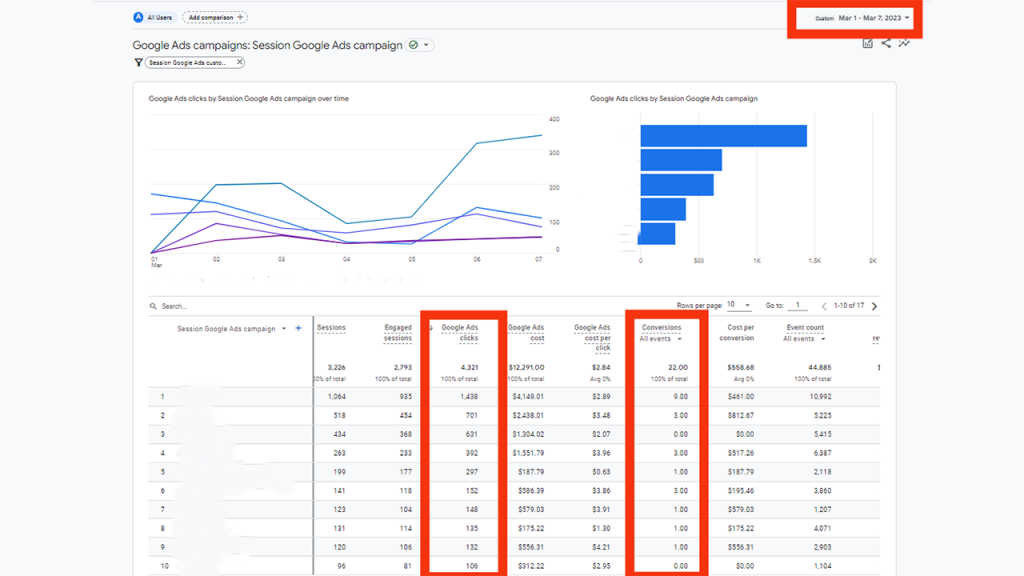Click the total Event count value 44,885
The width and height of the screenshot is (1024, 576).
coord(820,368)
